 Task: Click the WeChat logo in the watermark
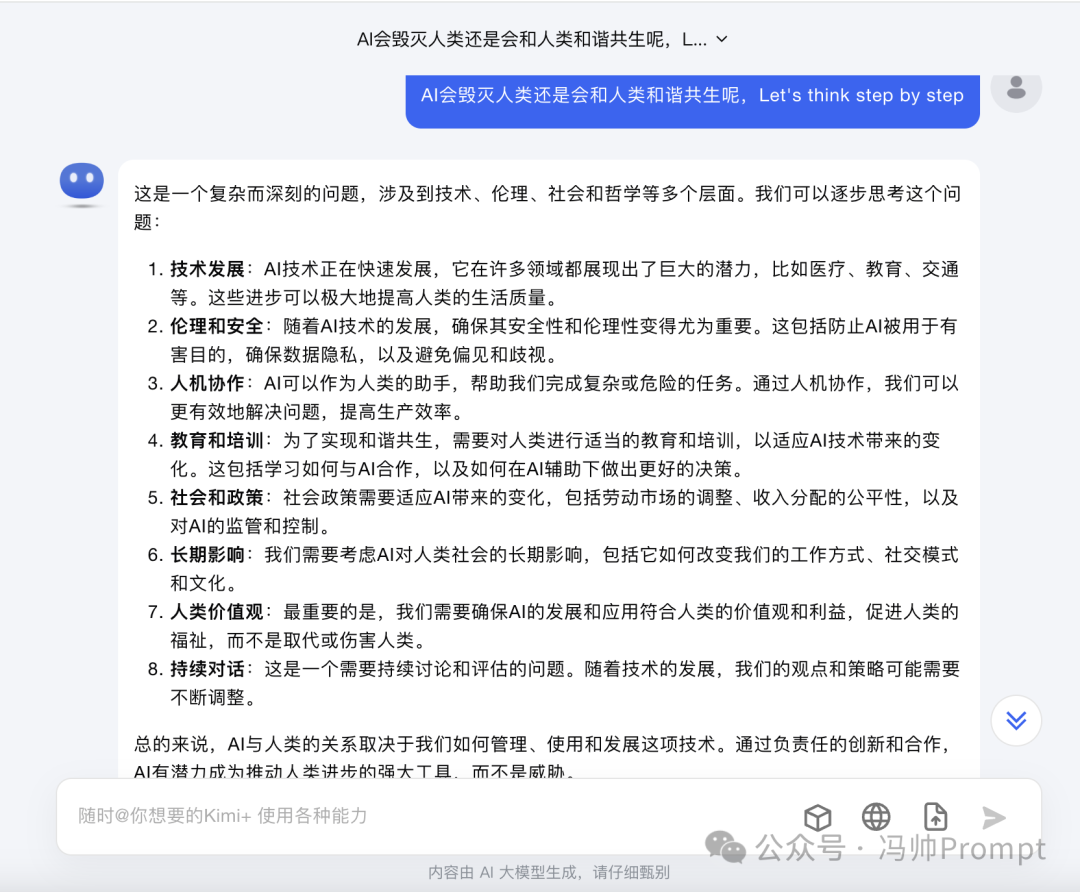coord(725,848)
